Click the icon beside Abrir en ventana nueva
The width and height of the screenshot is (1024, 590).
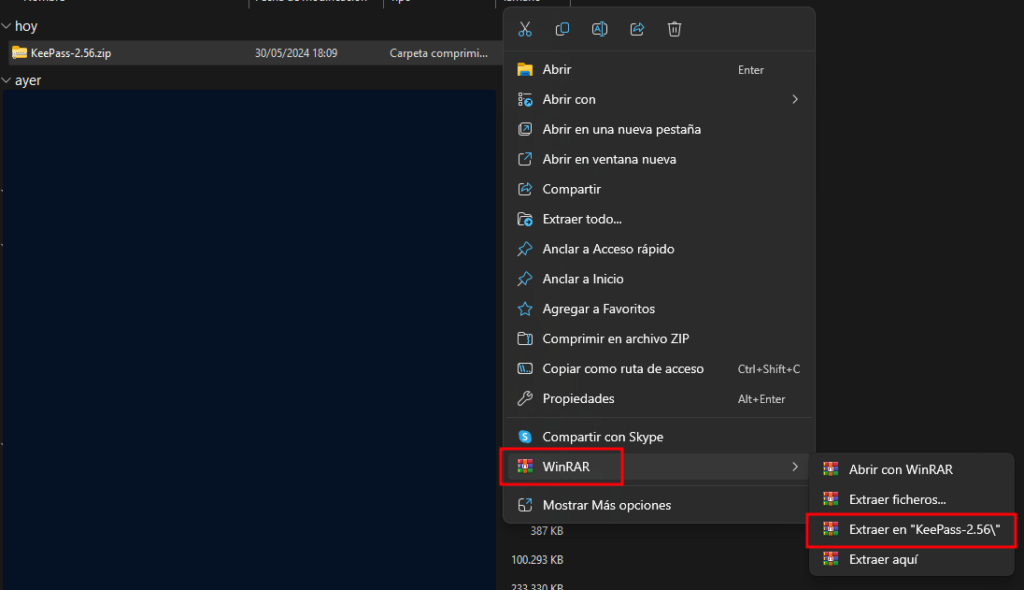525,159
